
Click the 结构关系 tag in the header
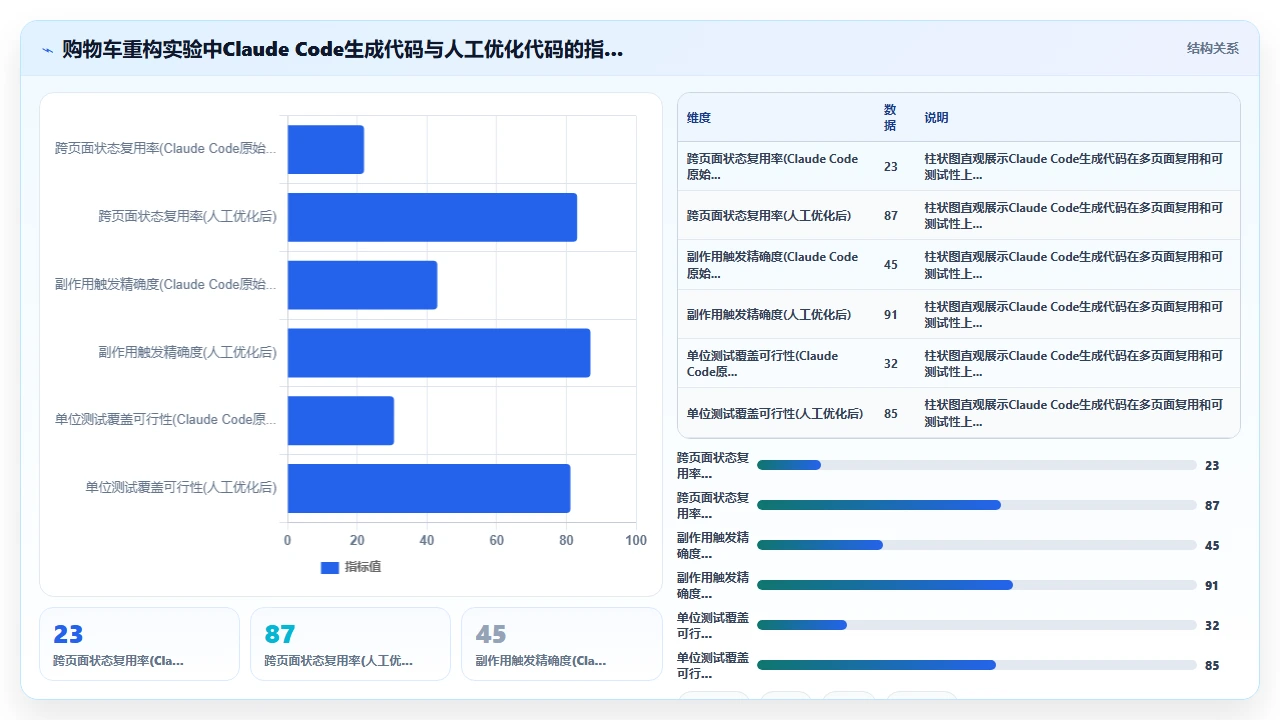(x=1213, y=48)
